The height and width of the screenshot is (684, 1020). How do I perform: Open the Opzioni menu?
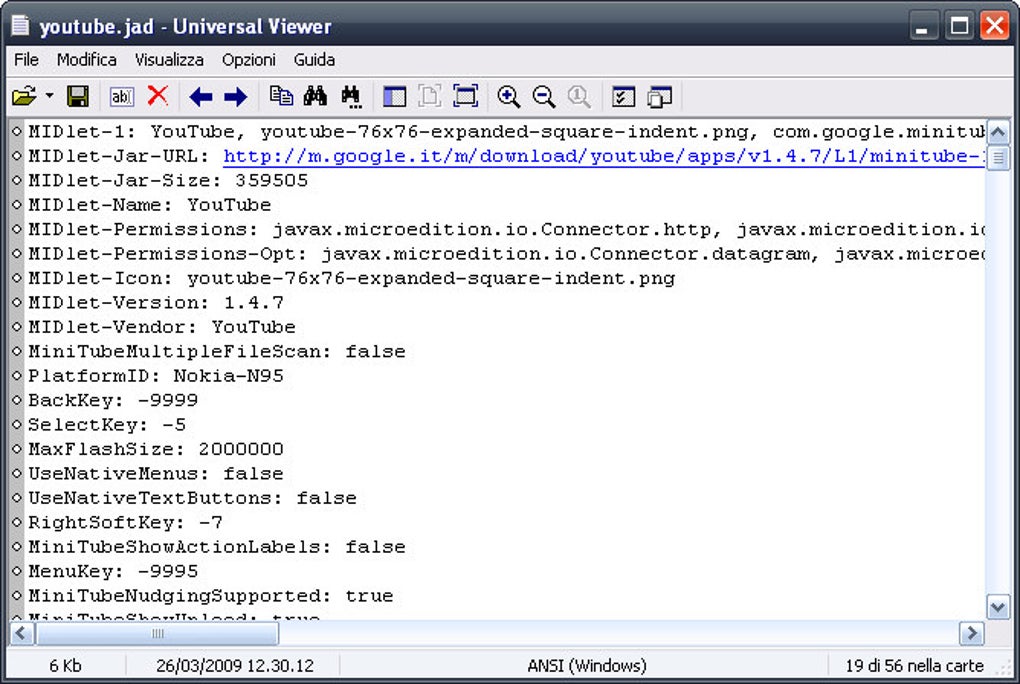pyautogui.click(x=248, y=60)
